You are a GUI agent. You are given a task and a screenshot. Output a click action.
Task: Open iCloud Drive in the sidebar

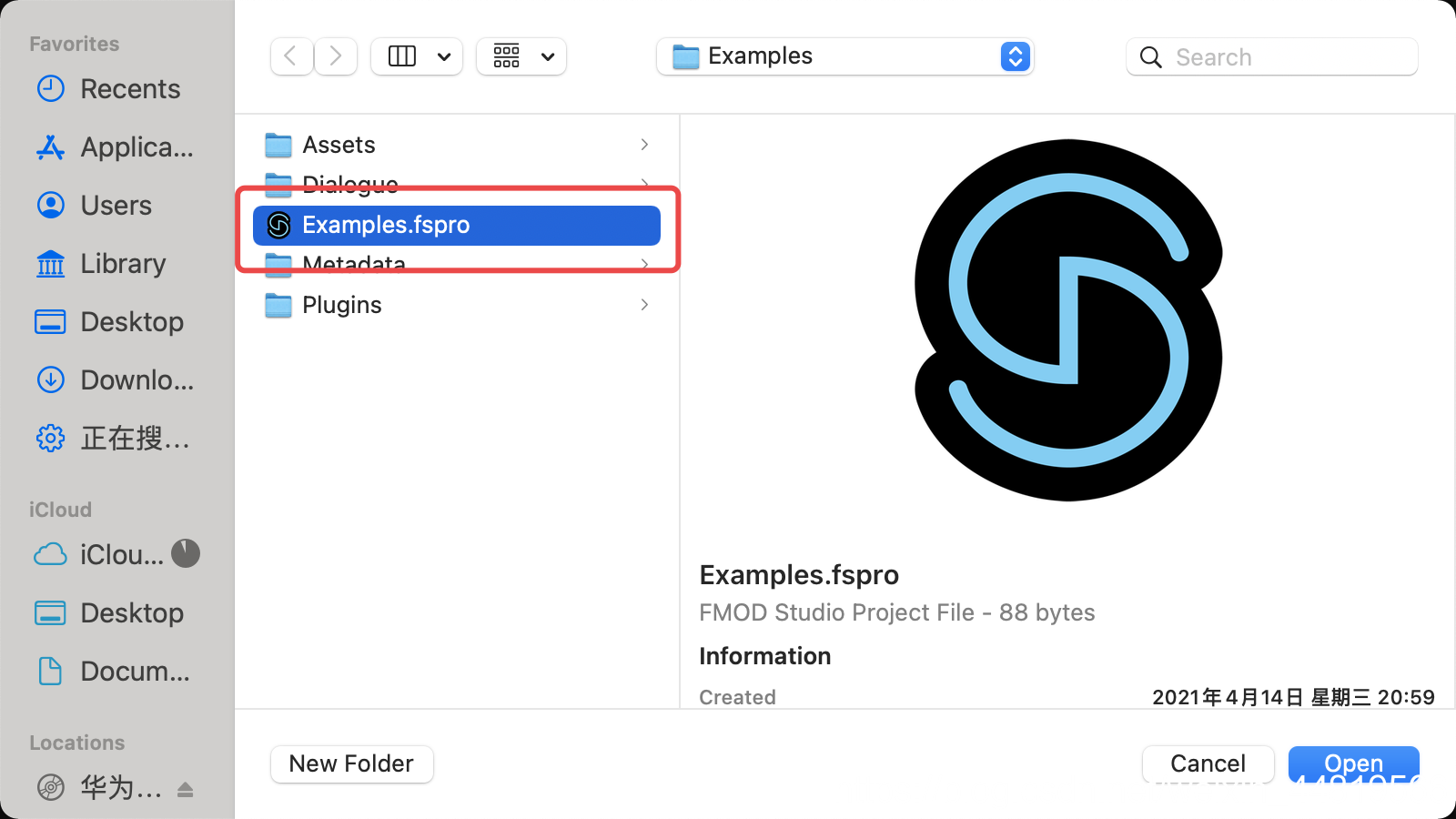pyautogui.click(x=98, y=555)
